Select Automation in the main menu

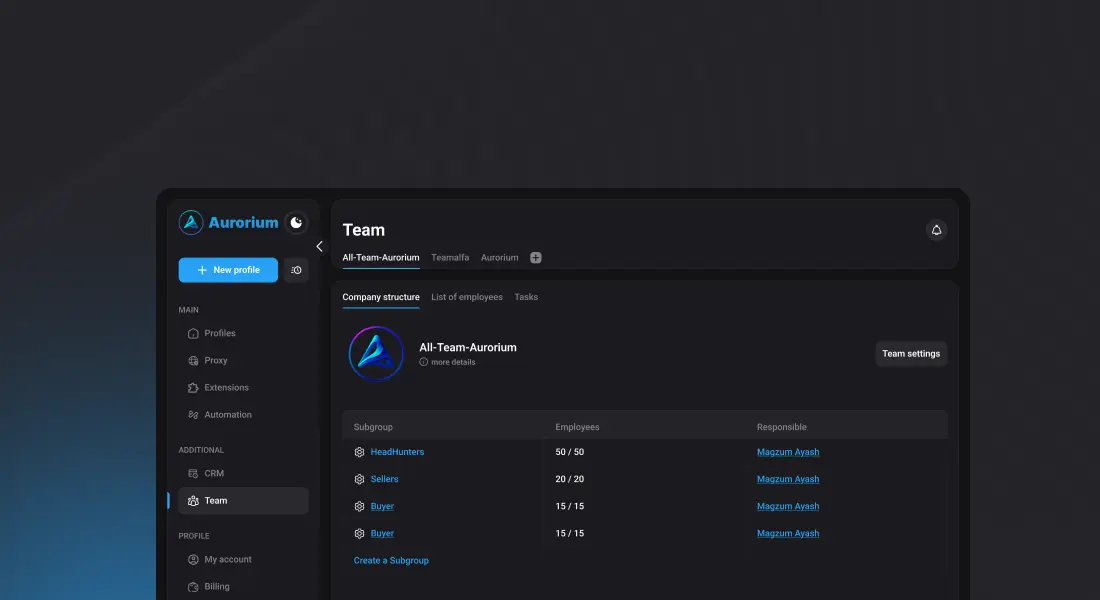pos(228,414)
